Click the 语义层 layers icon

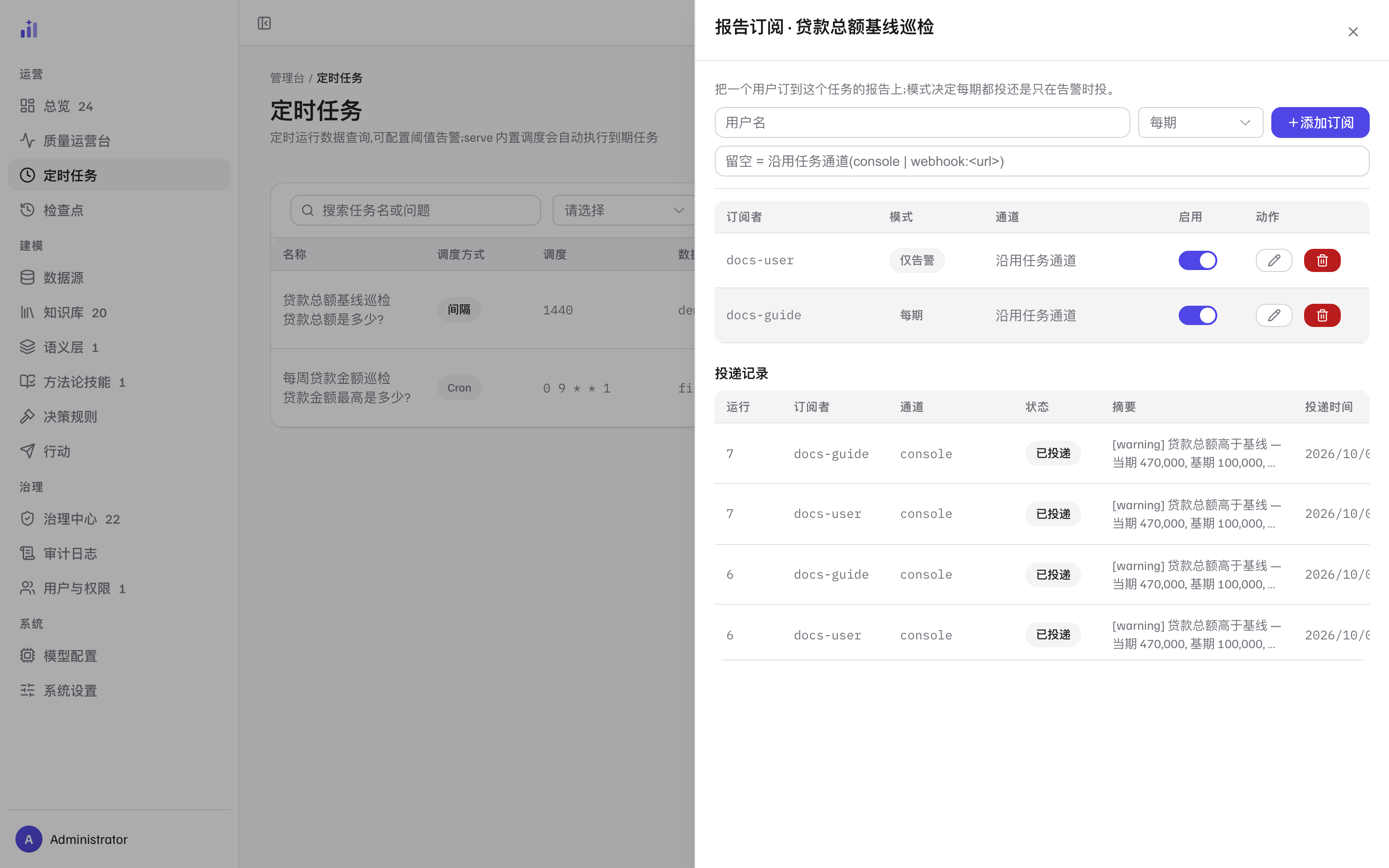(x=27, y=347)
